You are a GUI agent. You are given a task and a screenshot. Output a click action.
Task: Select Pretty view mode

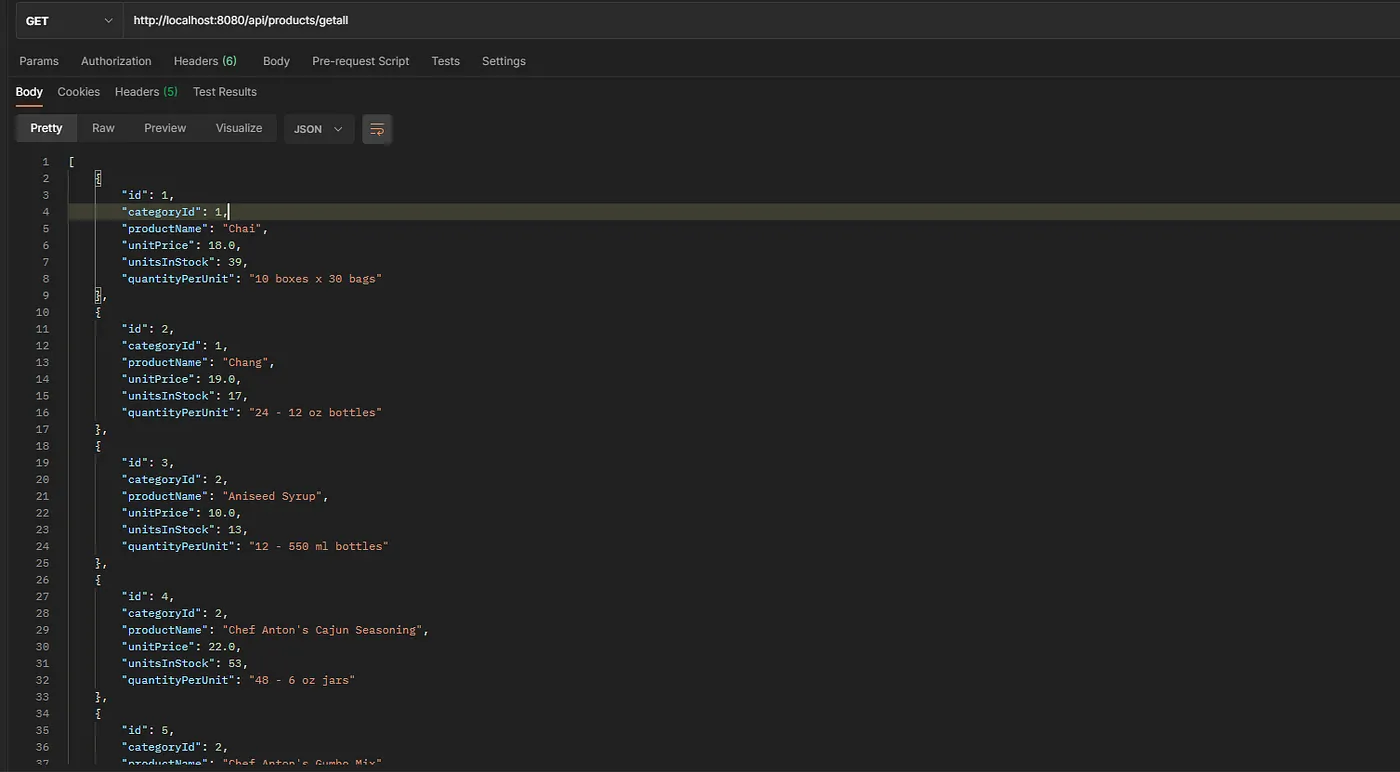[46, 128]
